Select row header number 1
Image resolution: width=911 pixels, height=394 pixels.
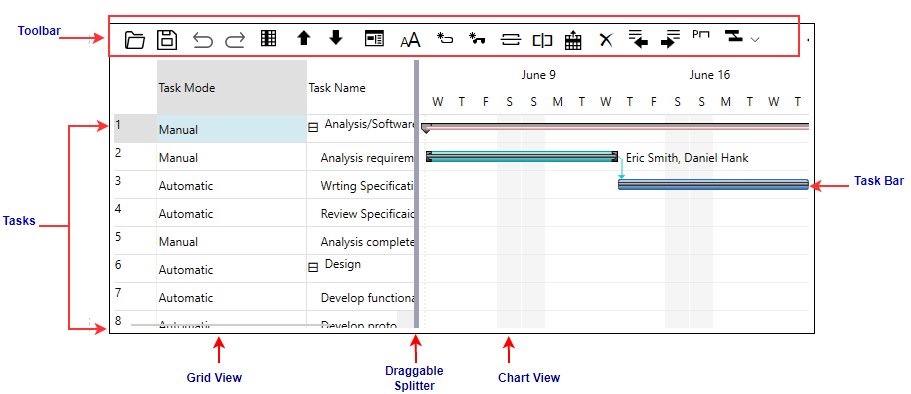pos(135,128)
